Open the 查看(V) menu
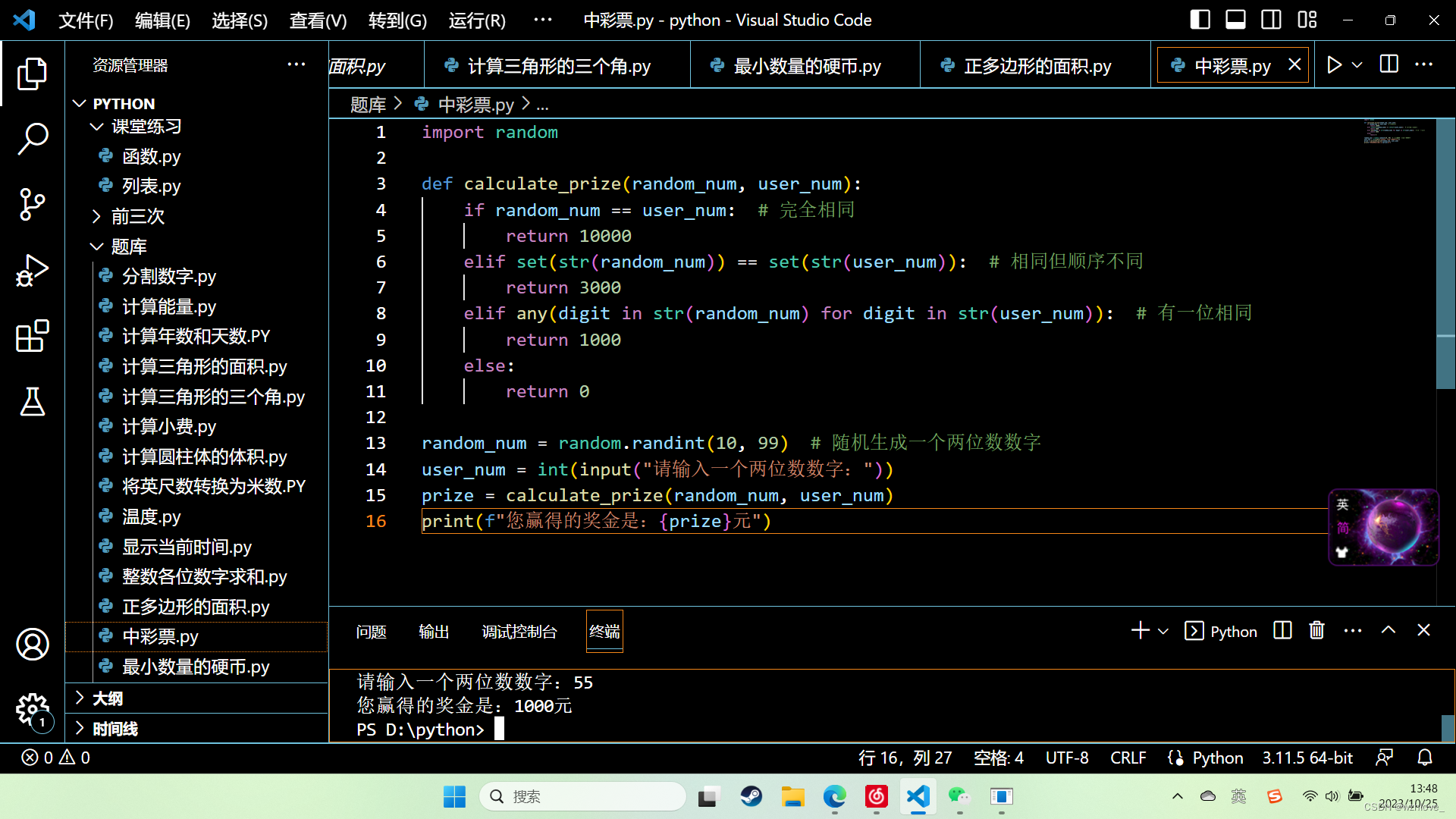Screen dimensions: 1456x819 pos(318,20)
